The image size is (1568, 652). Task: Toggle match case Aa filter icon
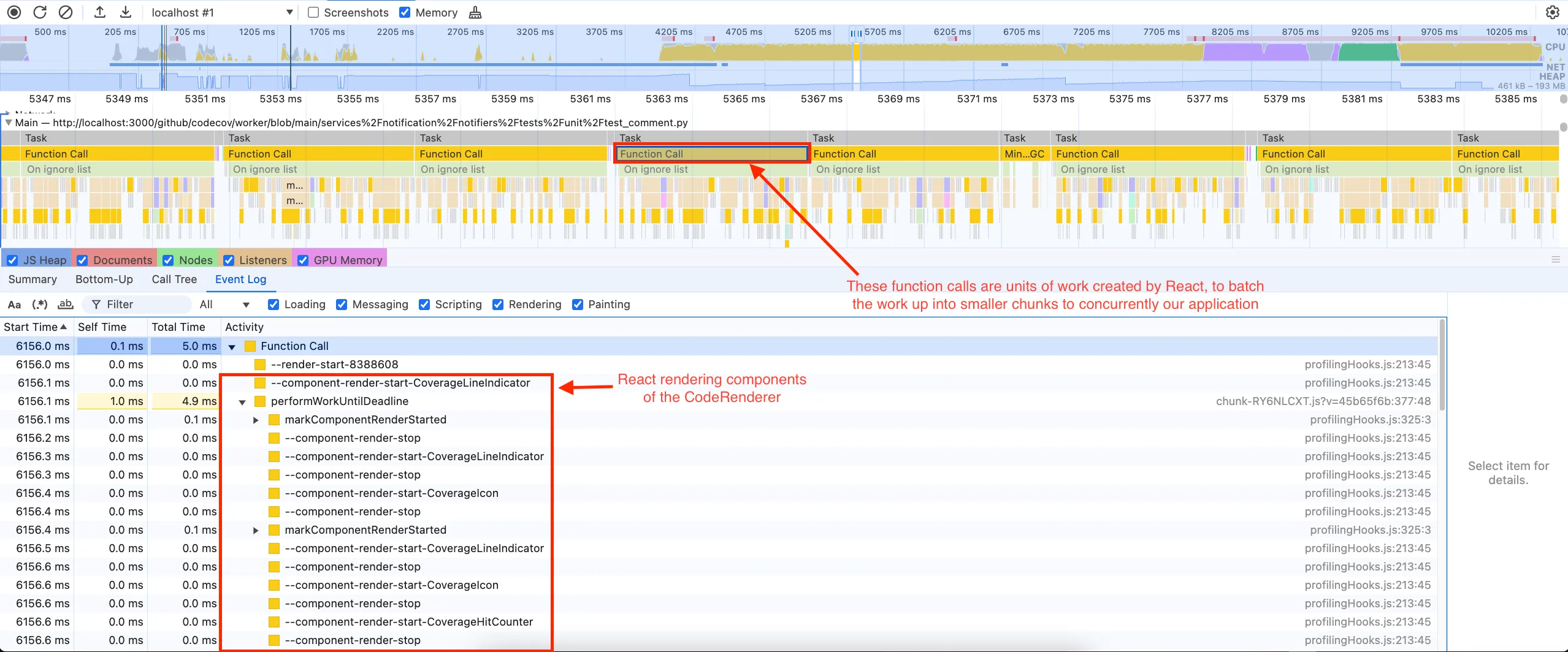14,305
